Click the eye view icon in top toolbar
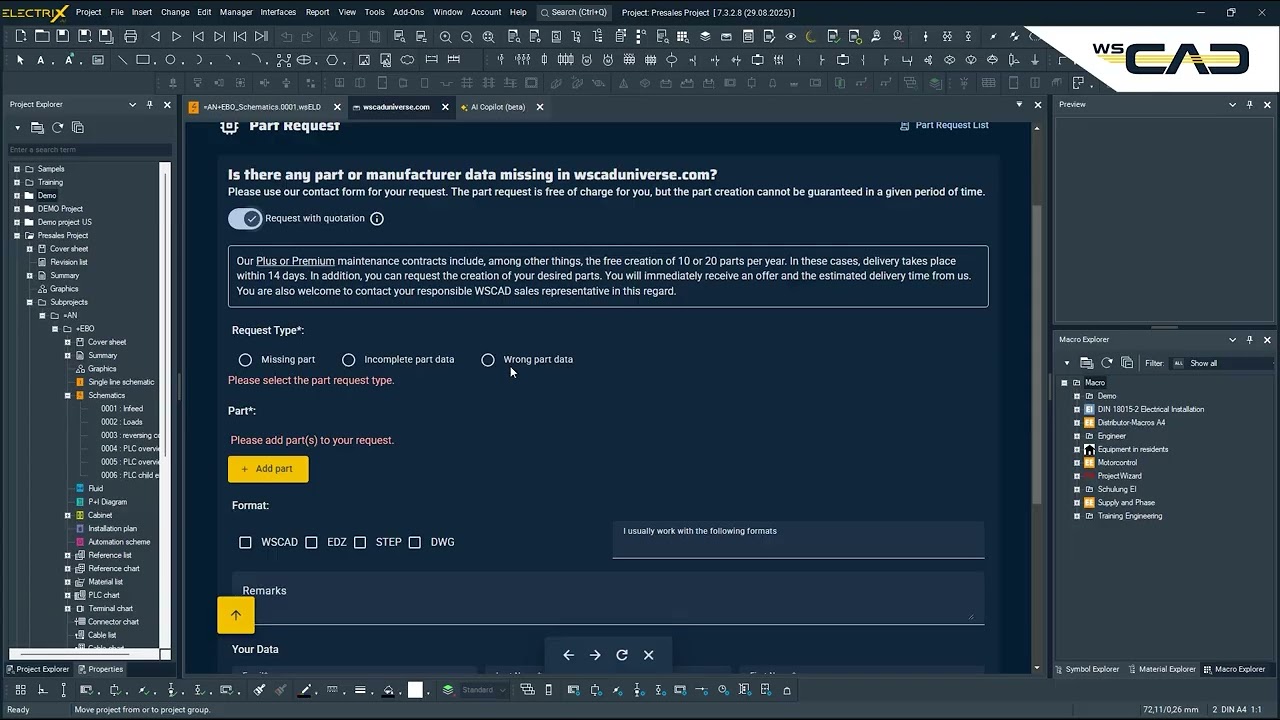The width and height of the screenshot is (1280, 720). pos(790,36)
